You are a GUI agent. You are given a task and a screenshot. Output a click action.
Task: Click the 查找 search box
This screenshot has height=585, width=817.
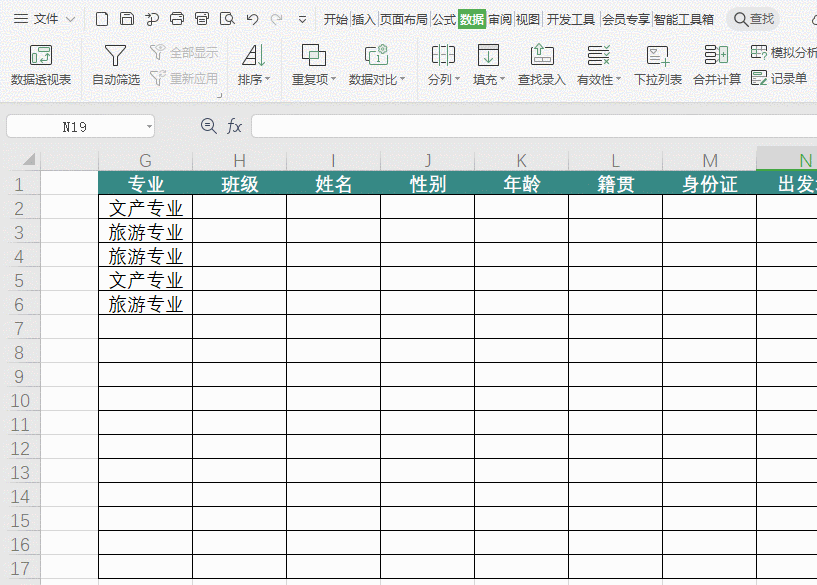tap(753, 19)
